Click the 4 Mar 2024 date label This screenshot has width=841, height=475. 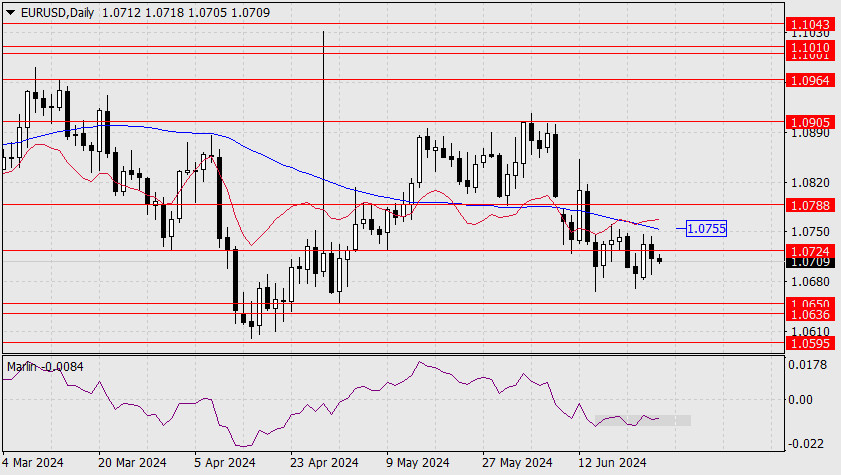tap(33, 463)
